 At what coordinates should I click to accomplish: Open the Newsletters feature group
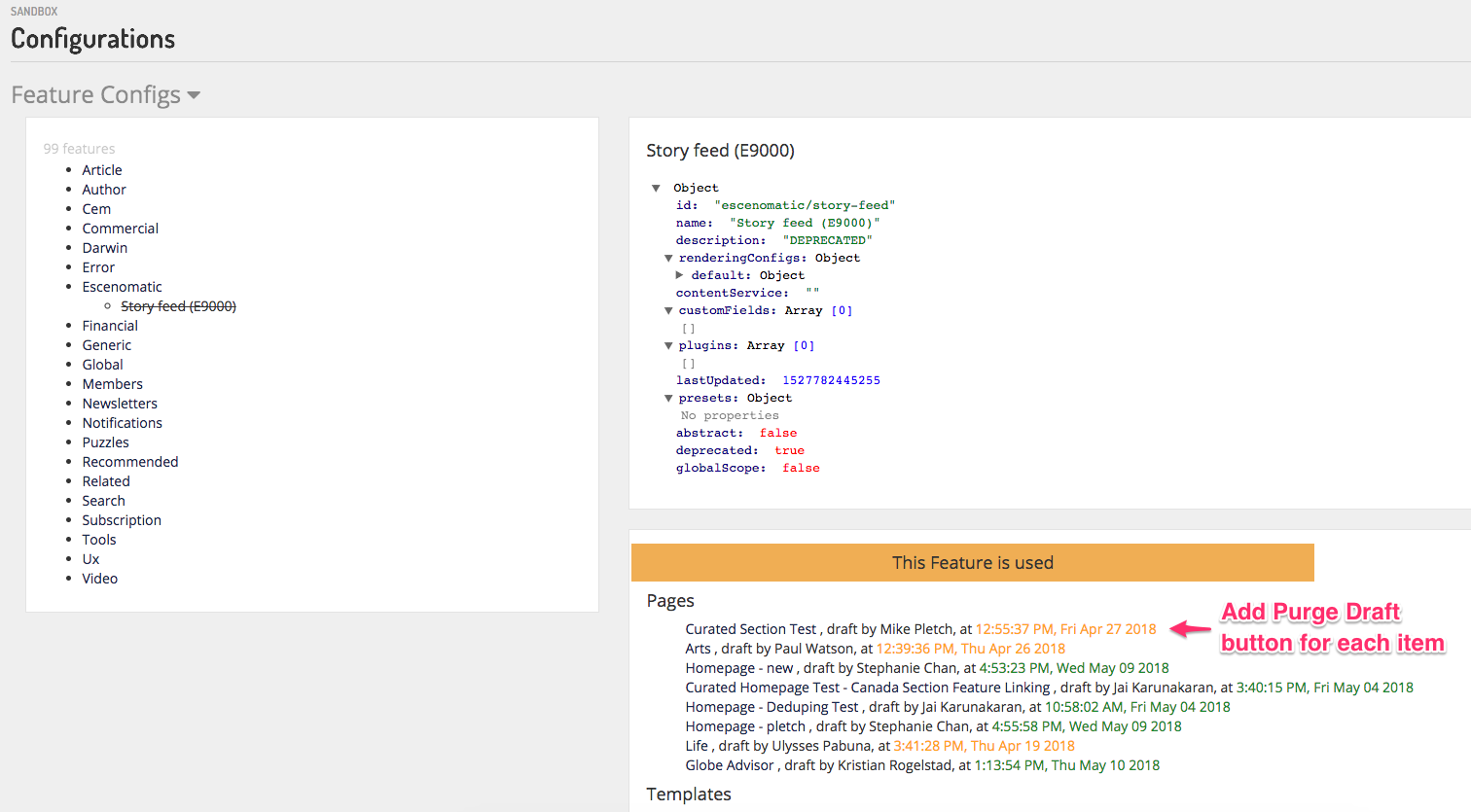click(120, 404)
